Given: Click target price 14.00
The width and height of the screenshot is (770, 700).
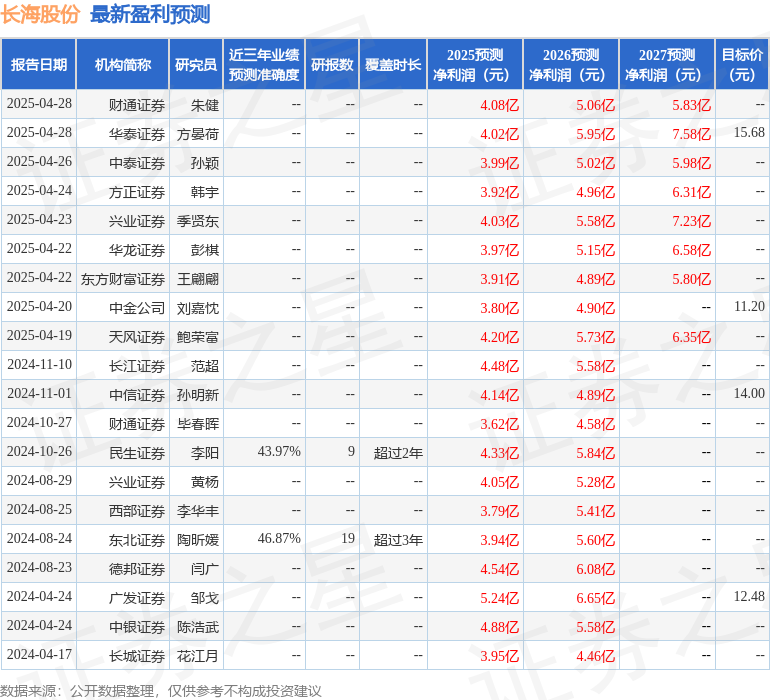Looking at the screenshot, I should click(x=749, y=393).
